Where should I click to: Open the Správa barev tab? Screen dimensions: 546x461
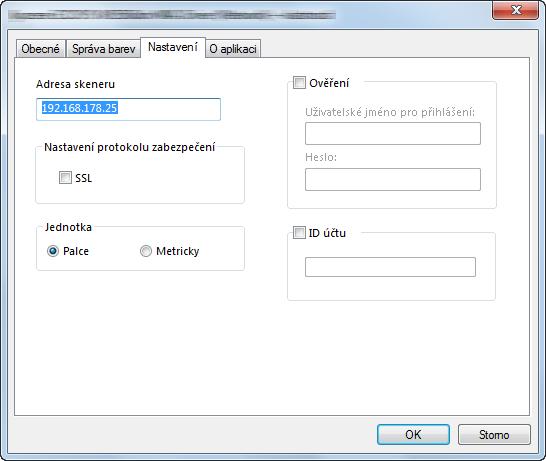click(103, 49)
